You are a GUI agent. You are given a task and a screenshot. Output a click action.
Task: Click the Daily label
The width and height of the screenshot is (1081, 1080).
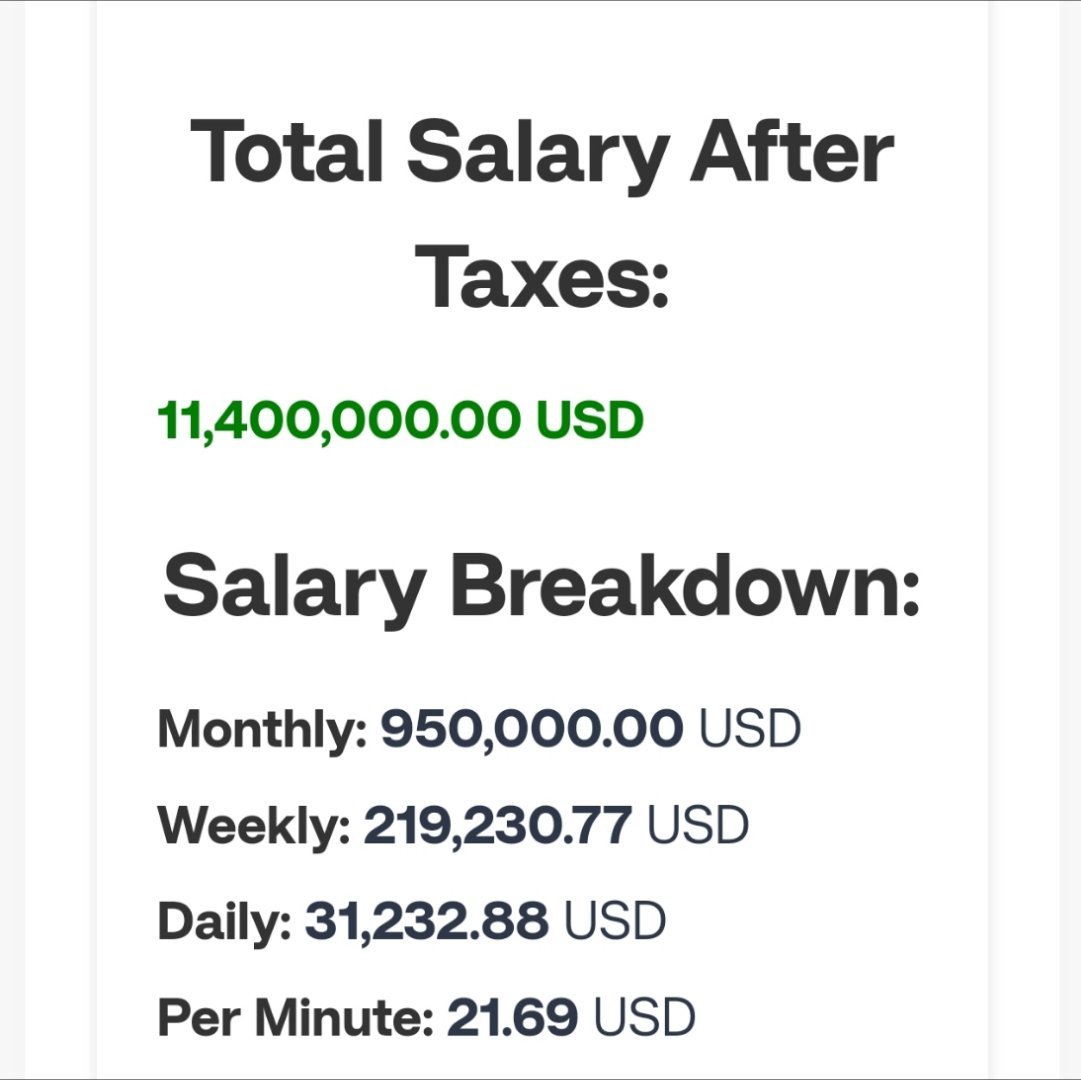[x=225, y=922]
